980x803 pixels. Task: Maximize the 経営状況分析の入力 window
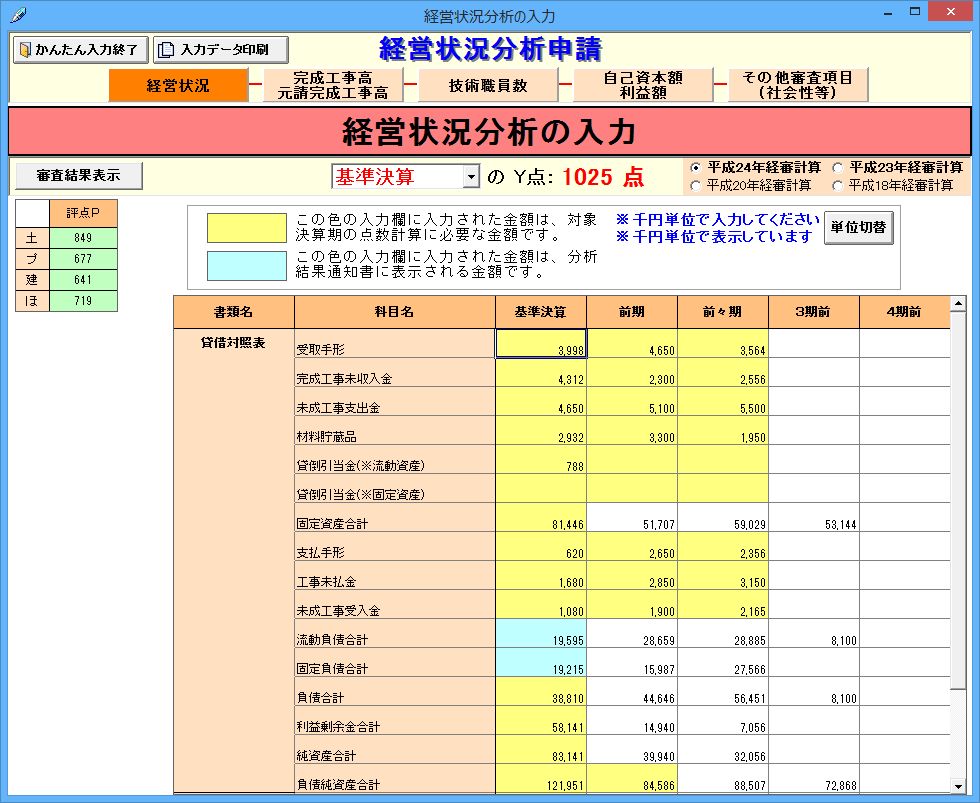915,11
